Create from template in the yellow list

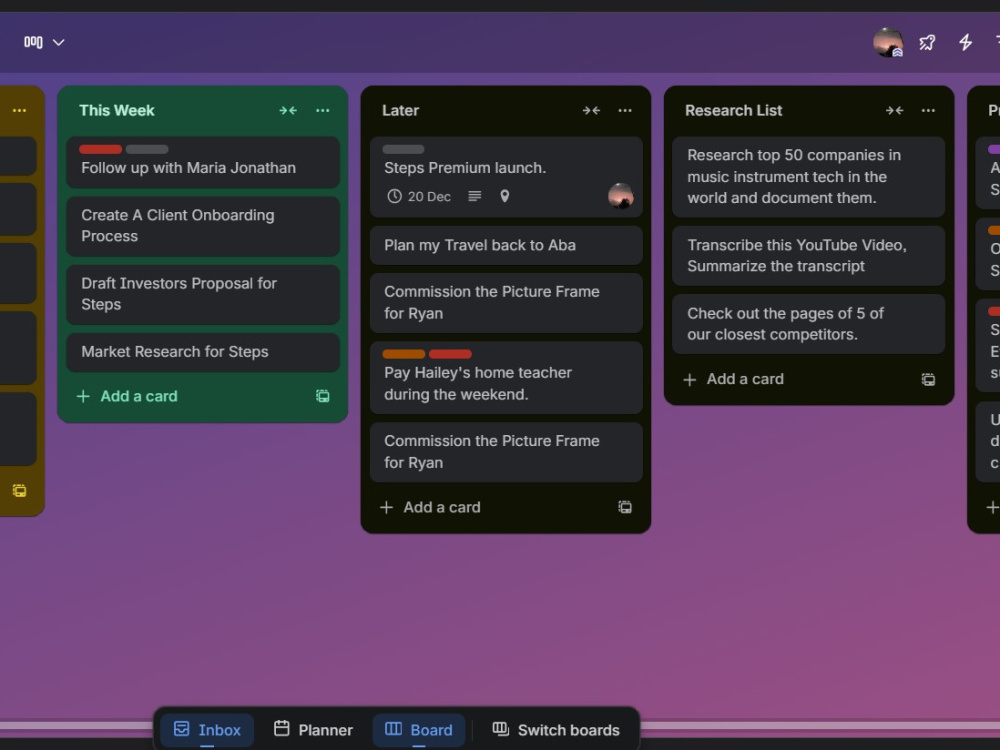click(x=20, y=490)
